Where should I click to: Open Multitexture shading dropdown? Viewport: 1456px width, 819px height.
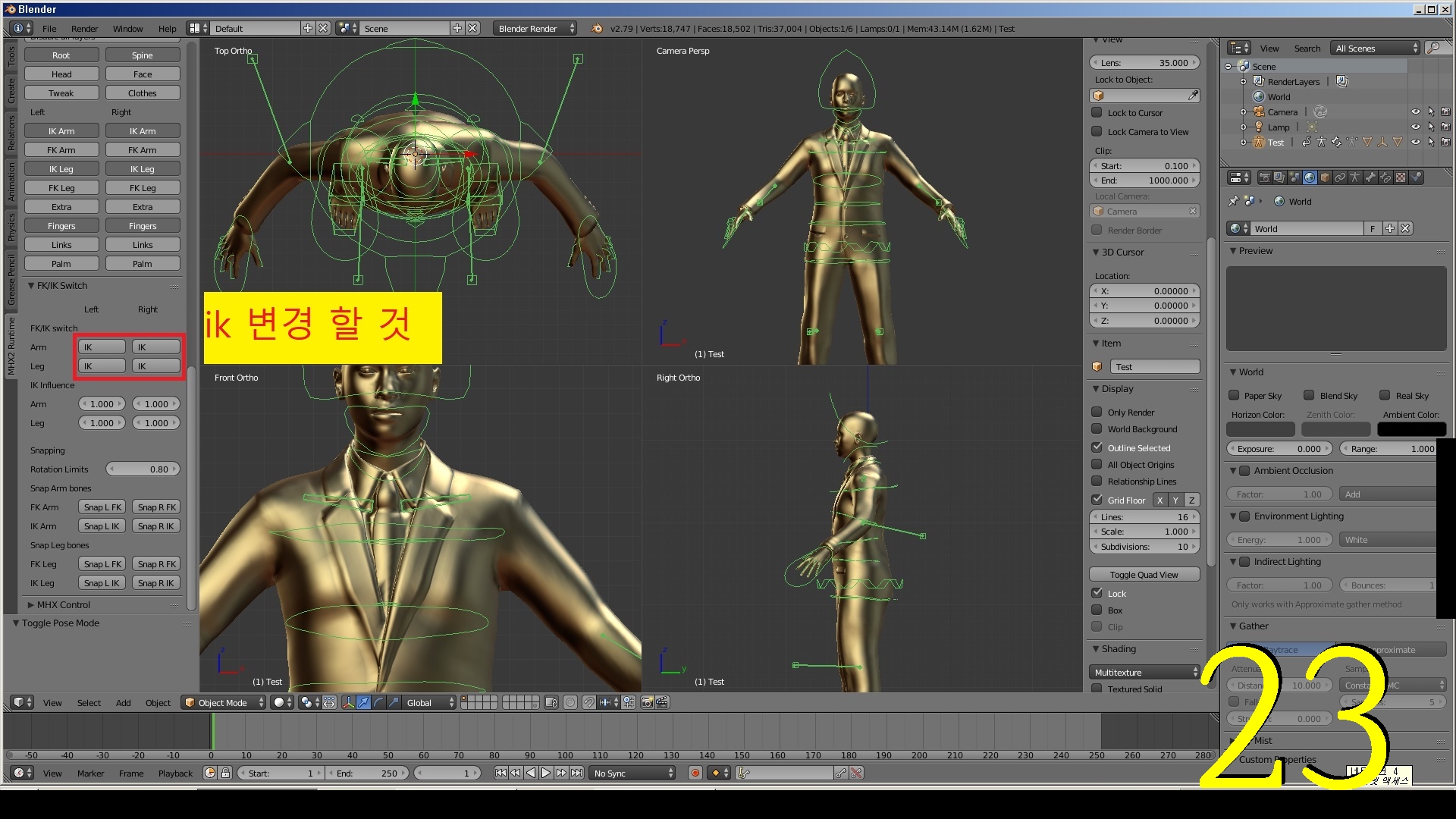(1144, 672)
